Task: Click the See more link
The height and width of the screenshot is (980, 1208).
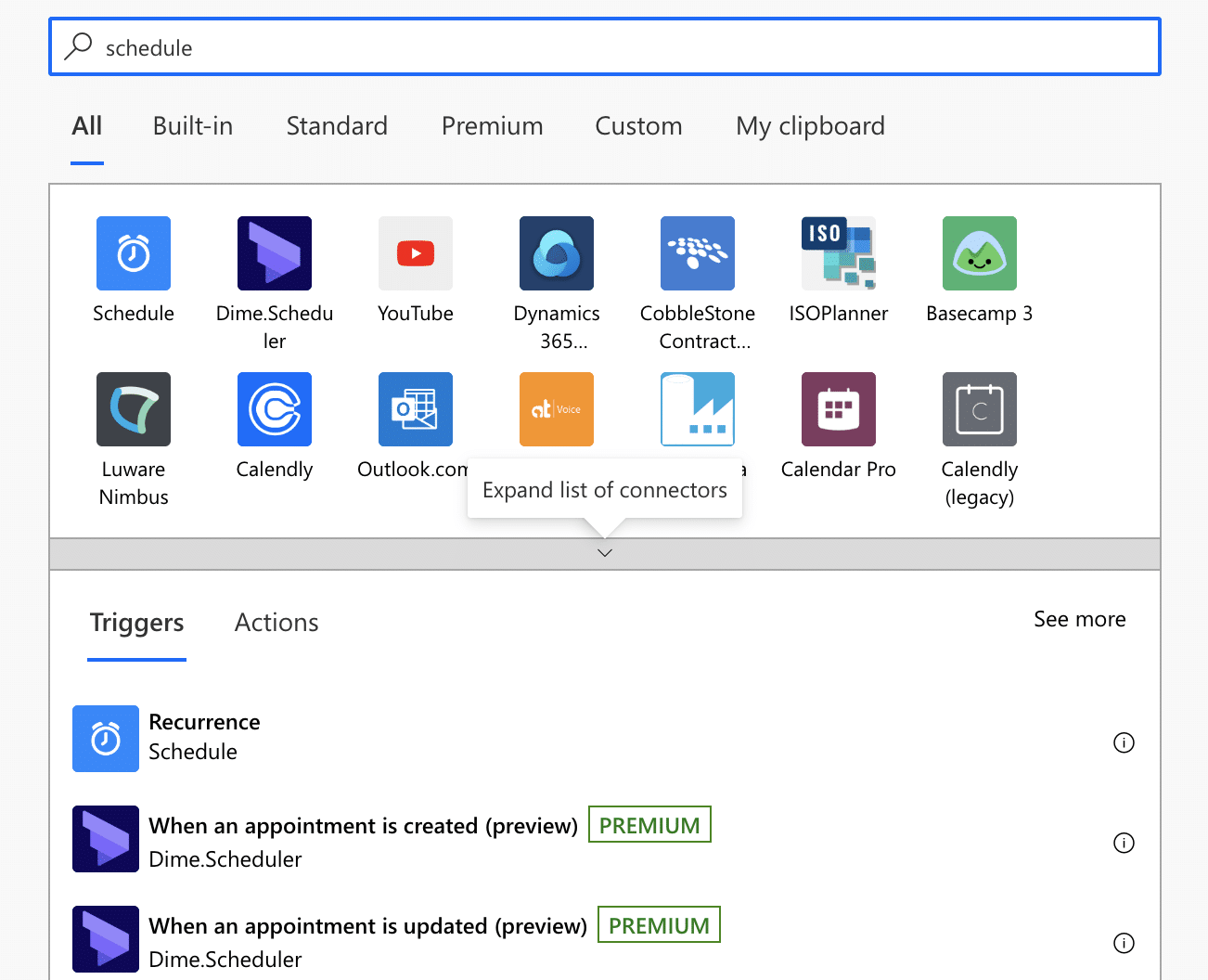Action: (1079, 619)
